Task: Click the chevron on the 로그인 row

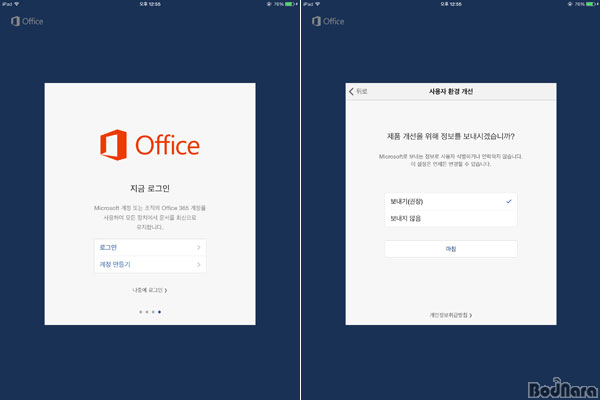Action: (x=199, y=248)
